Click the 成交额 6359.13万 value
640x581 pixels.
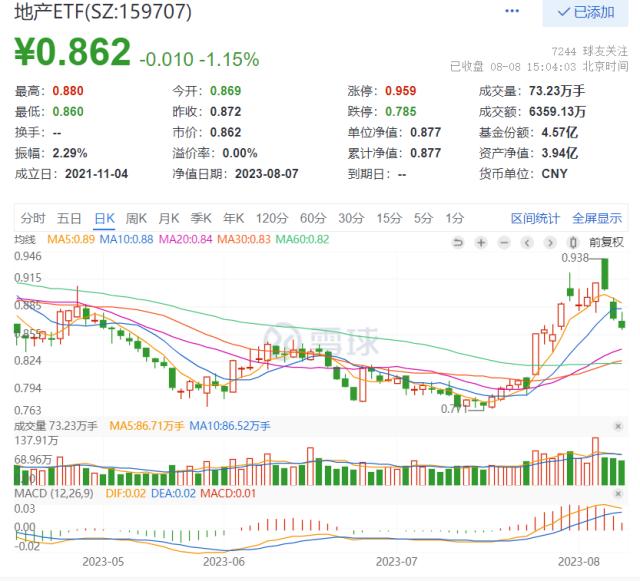coord(557,111)
